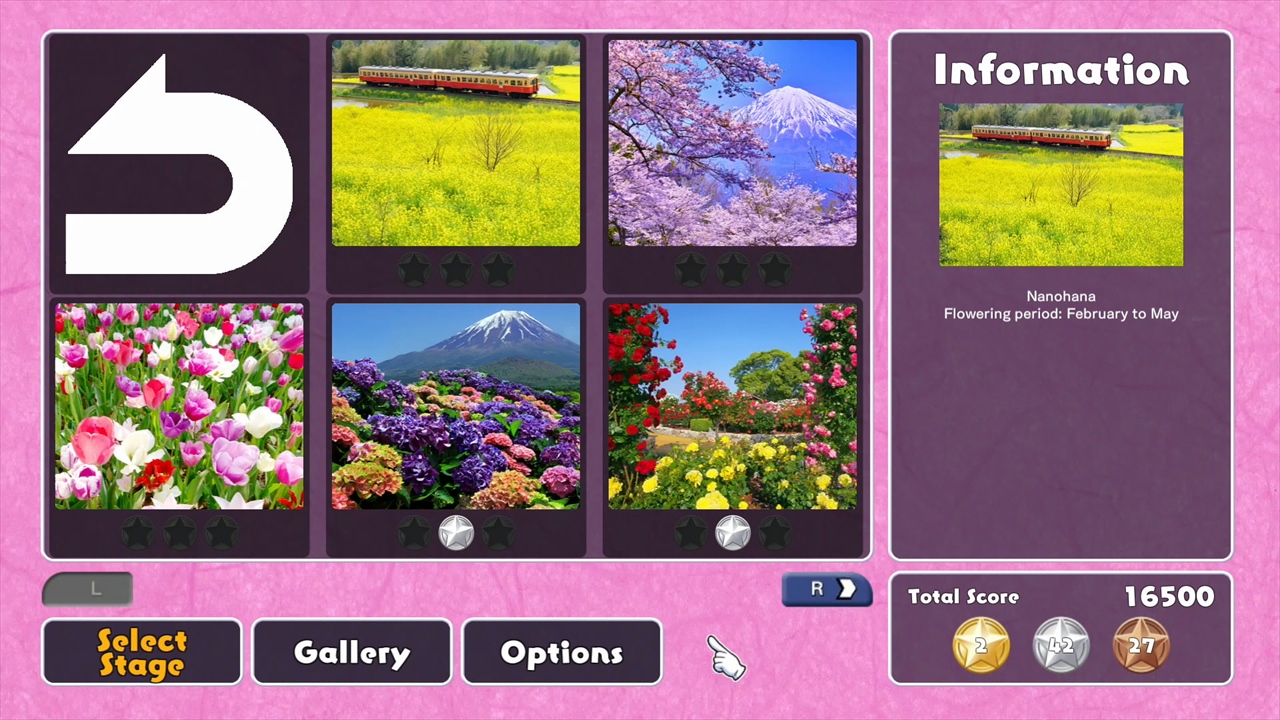The image size is (1280, 720).
Task: Open the Gallery
Action: click(351, 652)
